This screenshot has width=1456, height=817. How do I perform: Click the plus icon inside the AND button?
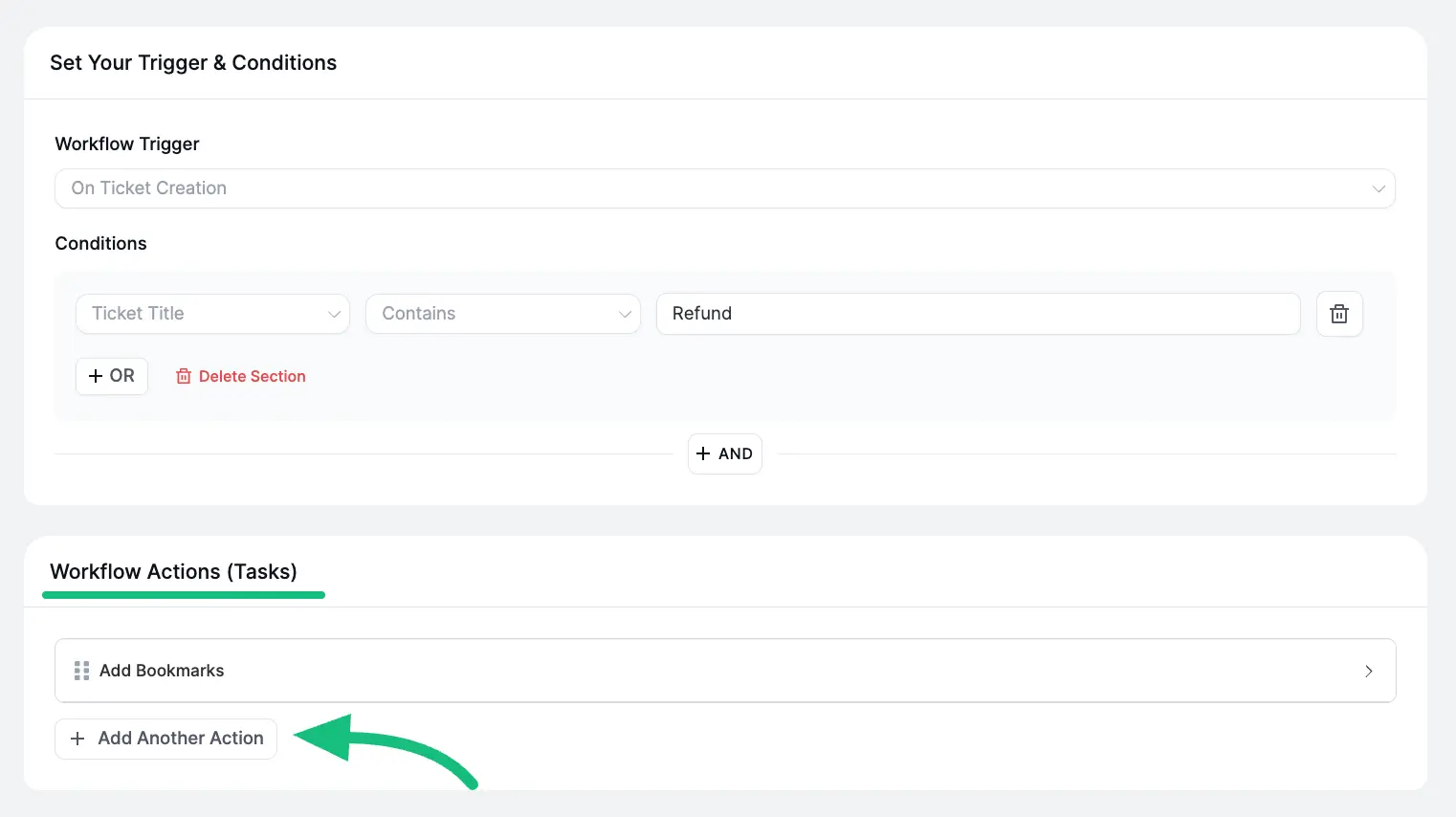coord(705,453)
